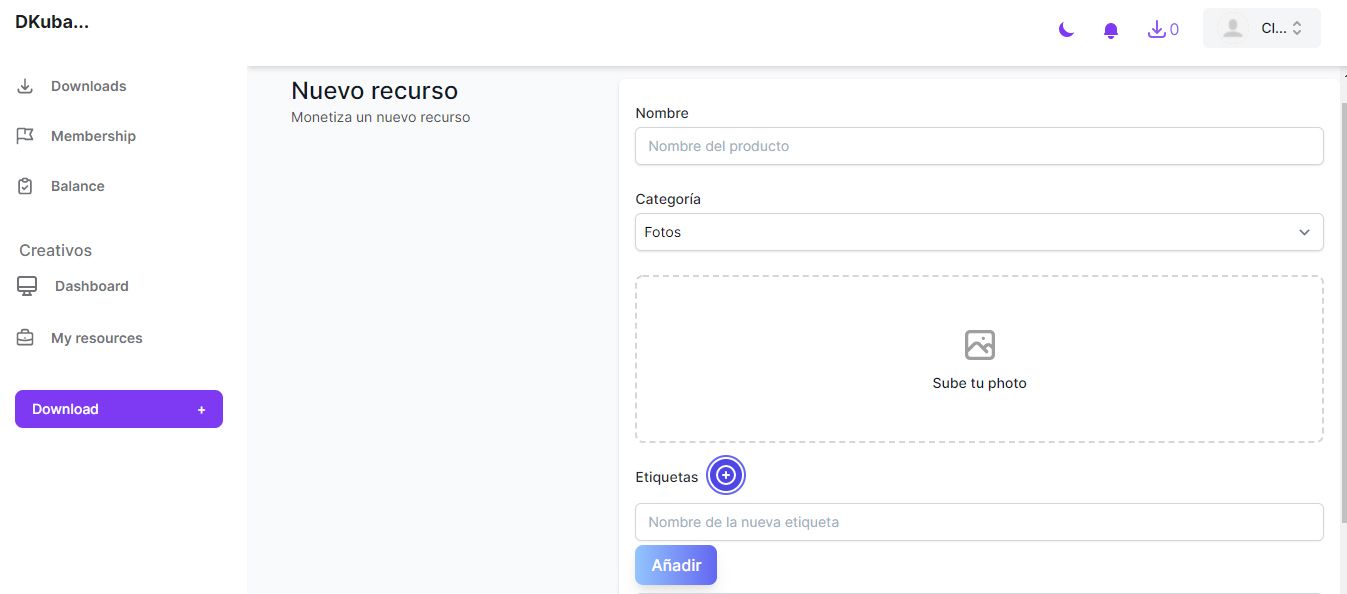Image resolution: width=1347 pixels, height=594 pixels.
Task: Click the user avatar icon
Action: pos(1233,29)
